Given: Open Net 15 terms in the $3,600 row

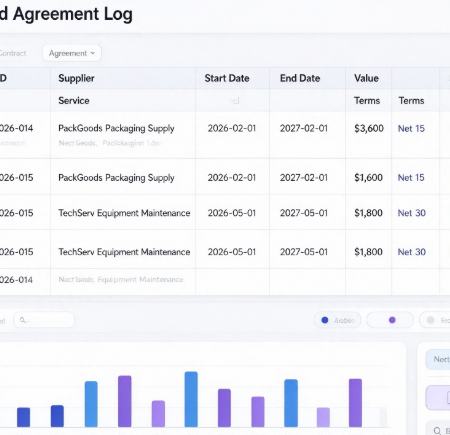Looking at the screenshot, I should tap(411, 129).
